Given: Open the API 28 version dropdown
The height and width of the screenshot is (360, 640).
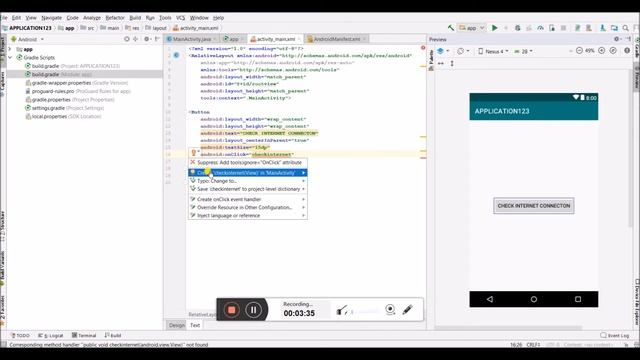Looking at the screenshot, I should coord(524,51).
